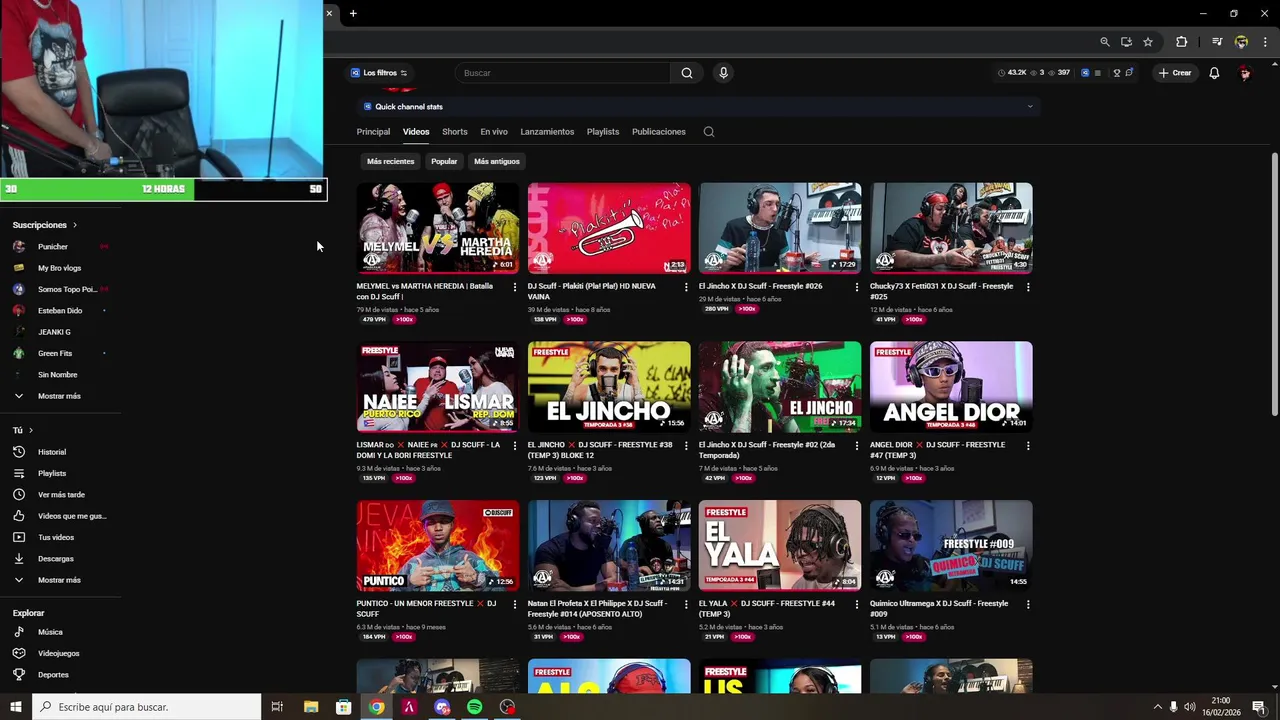This screenshot has width=1280, height=720.
Task: Show hidden system tray icons
Action: coord(1158,707)
